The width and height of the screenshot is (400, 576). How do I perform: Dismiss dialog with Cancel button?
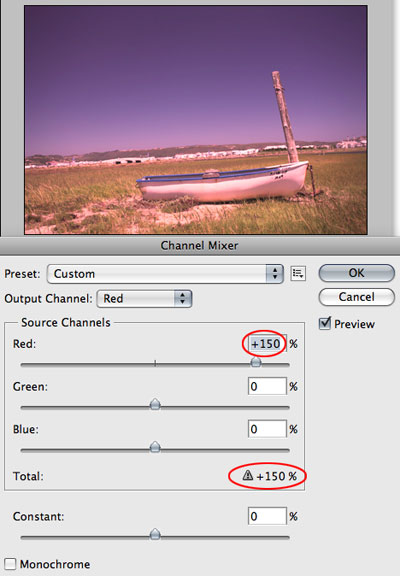click(x=356, y=297)
